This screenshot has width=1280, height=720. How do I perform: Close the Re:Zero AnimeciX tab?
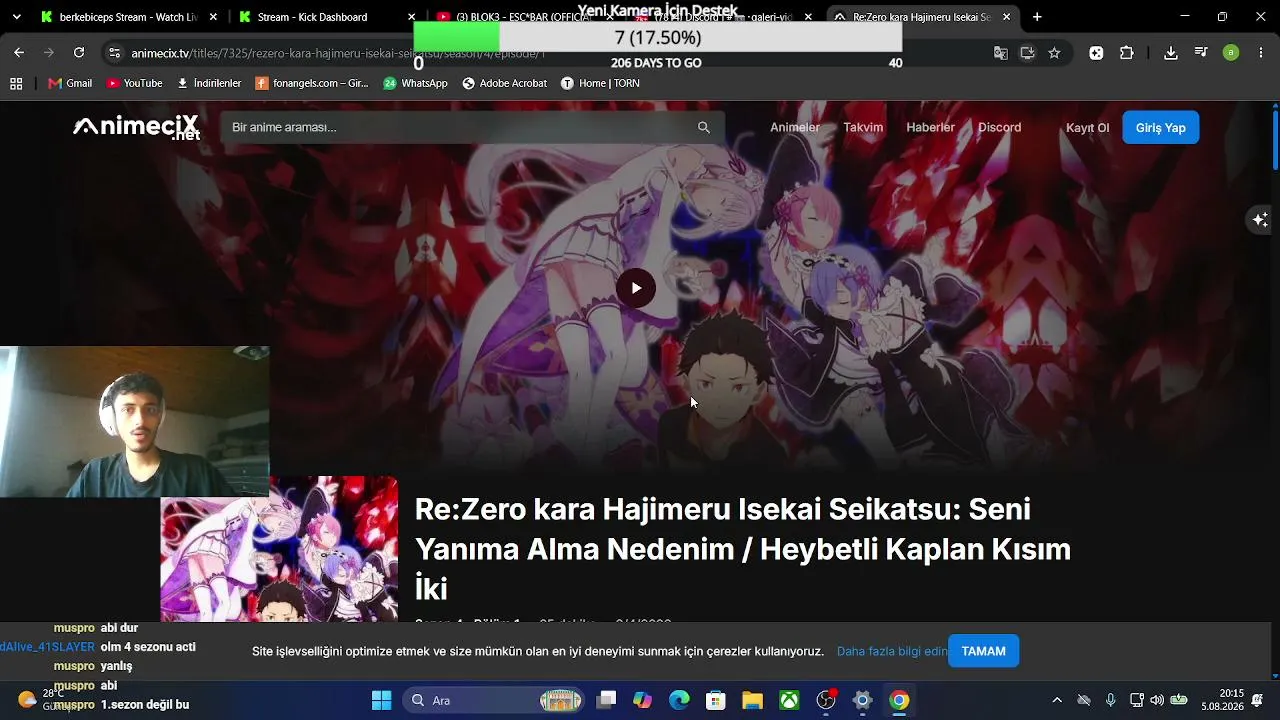[x=1006, y=17]
